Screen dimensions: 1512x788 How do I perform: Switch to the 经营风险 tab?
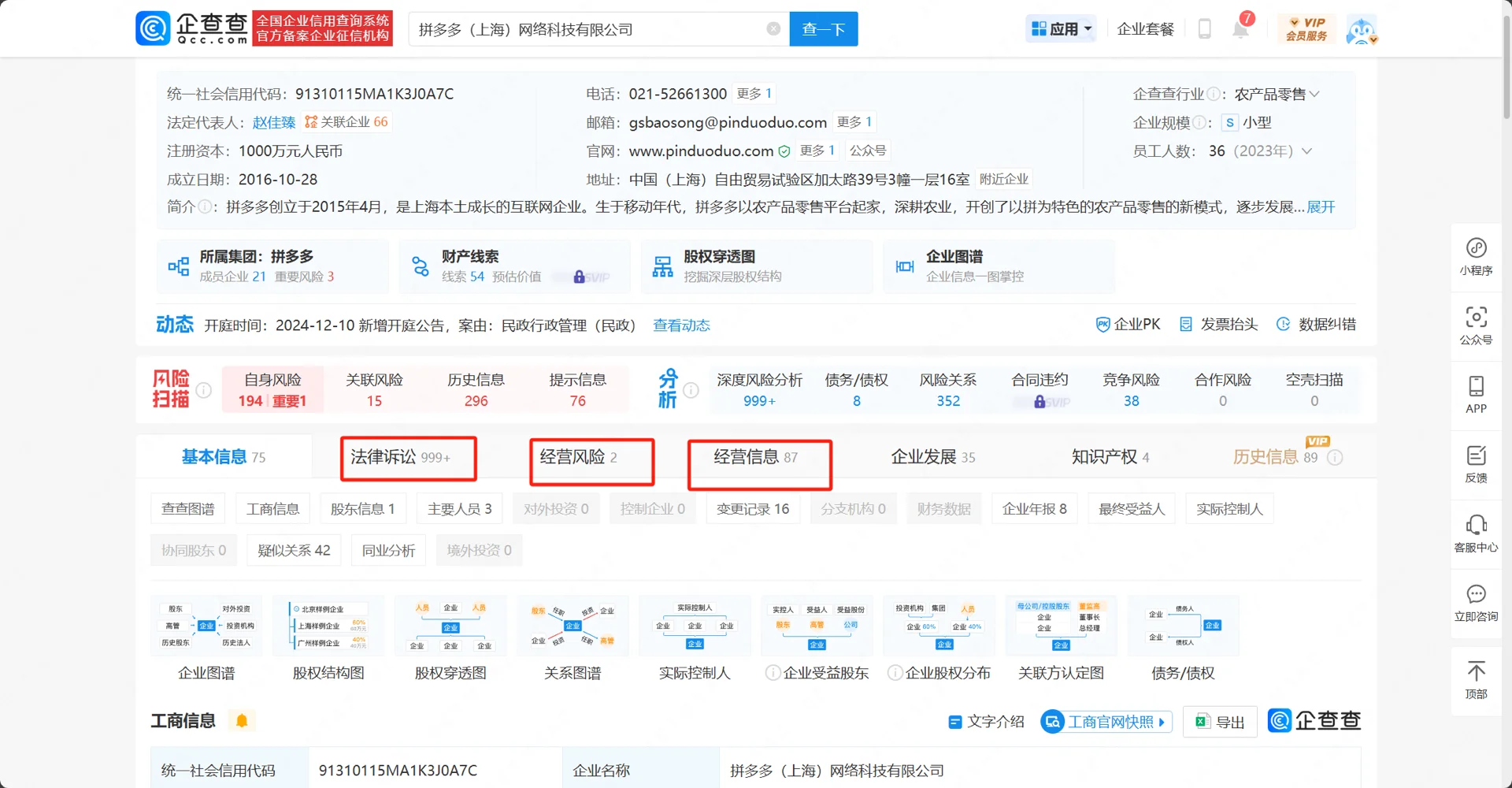pos(579,457)
